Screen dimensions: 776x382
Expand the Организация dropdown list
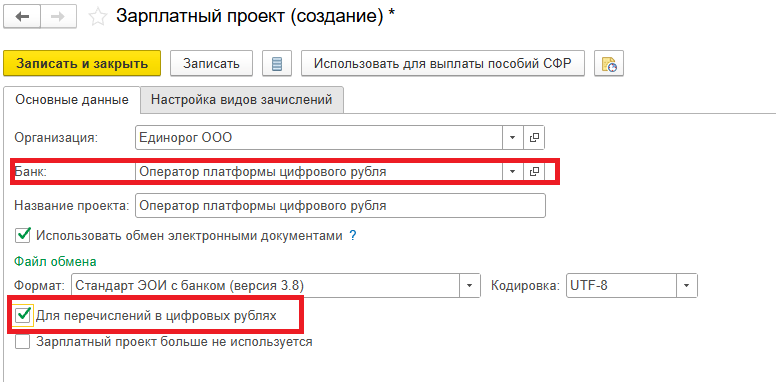click(x=513, y=138)
